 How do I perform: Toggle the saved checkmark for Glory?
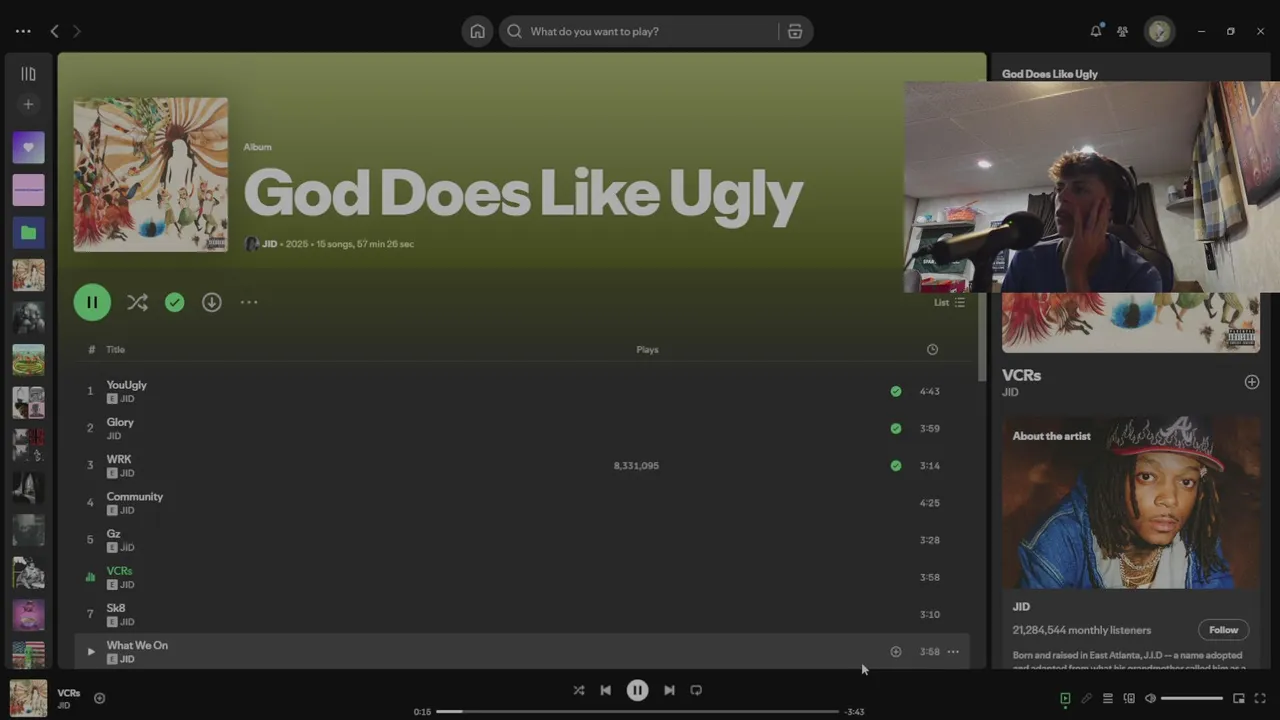[896, 428]
